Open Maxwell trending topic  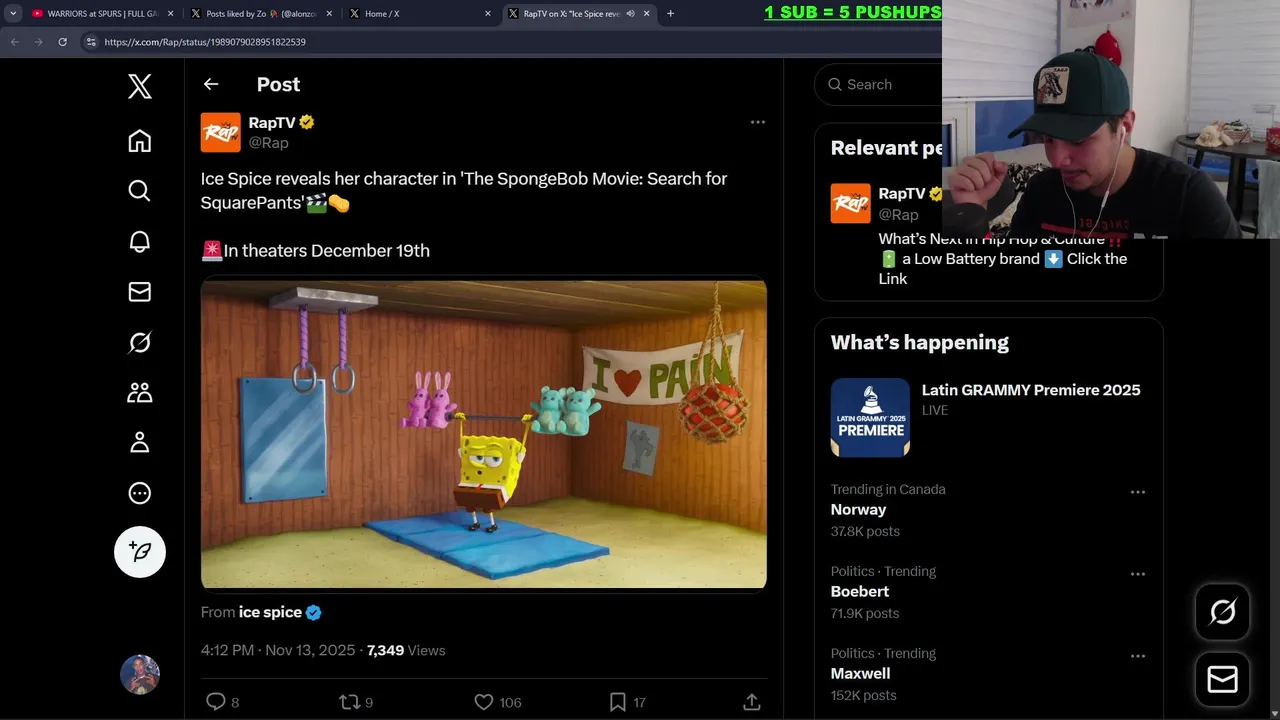coord(861,674)
